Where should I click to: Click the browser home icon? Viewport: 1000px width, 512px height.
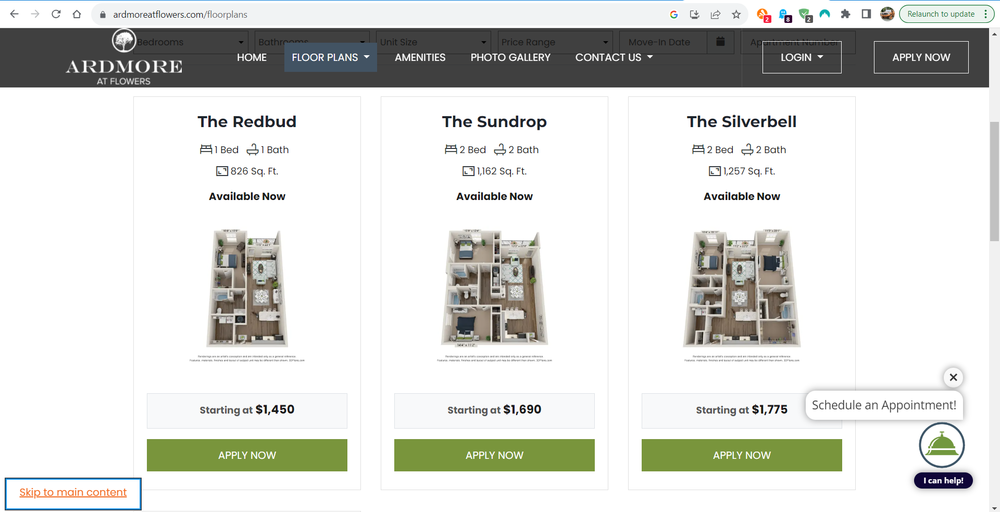(x=76, y=15)
